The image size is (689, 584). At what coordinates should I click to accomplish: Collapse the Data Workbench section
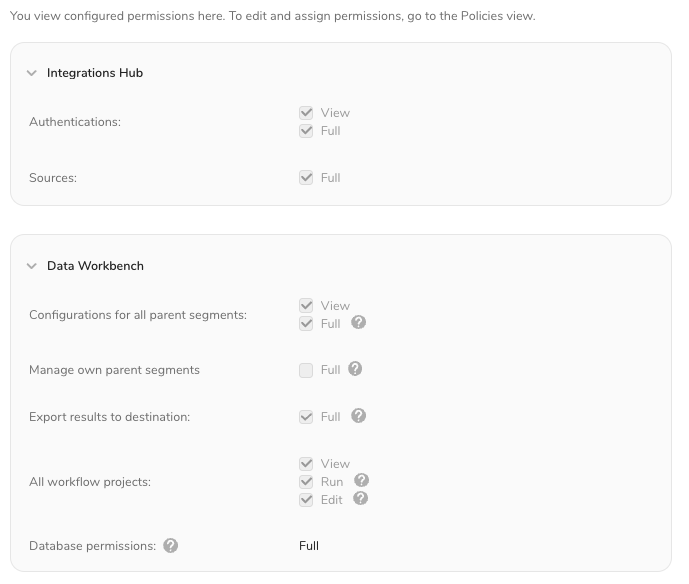32,266
